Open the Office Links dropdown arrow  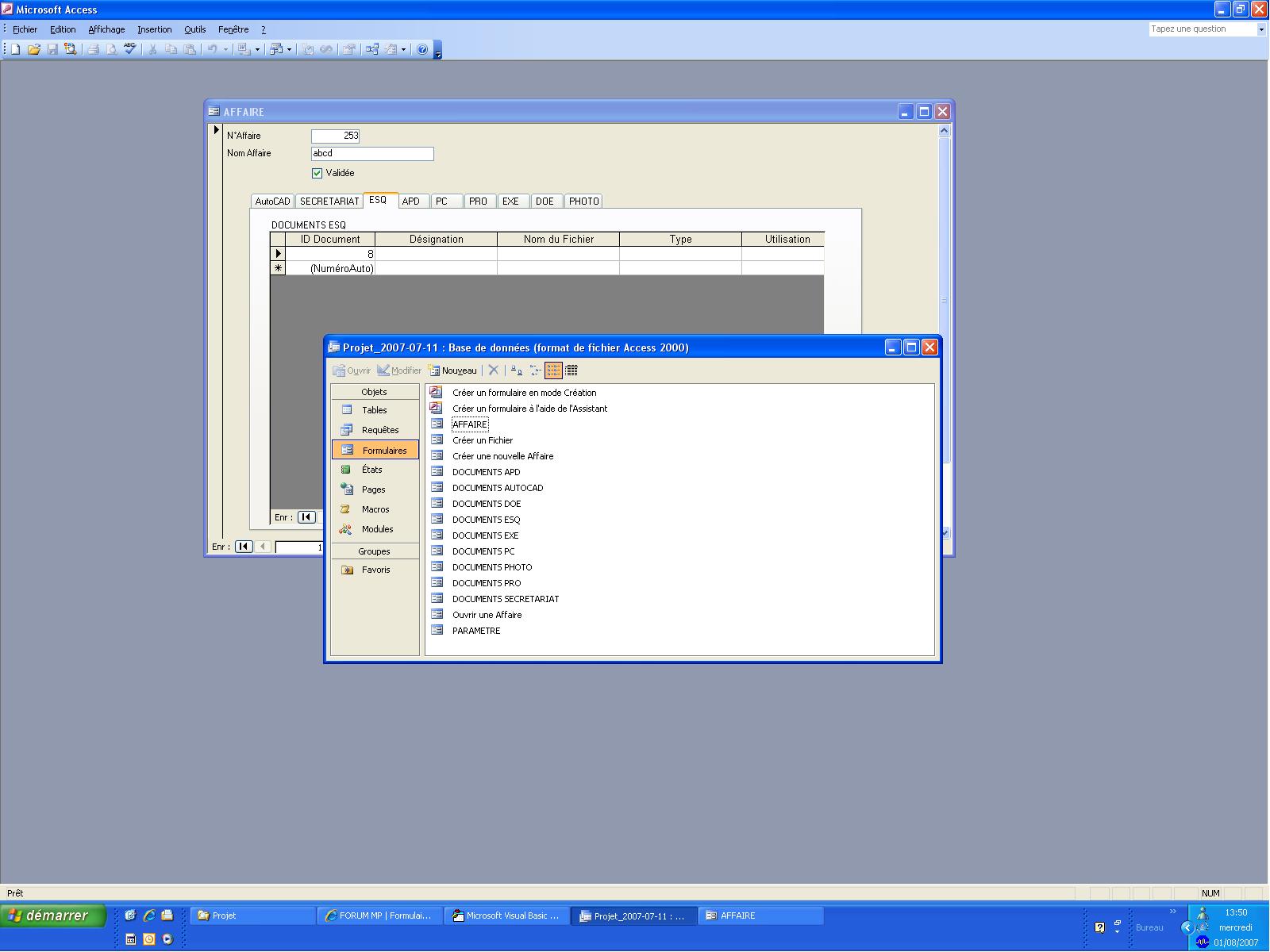point(257,49)
